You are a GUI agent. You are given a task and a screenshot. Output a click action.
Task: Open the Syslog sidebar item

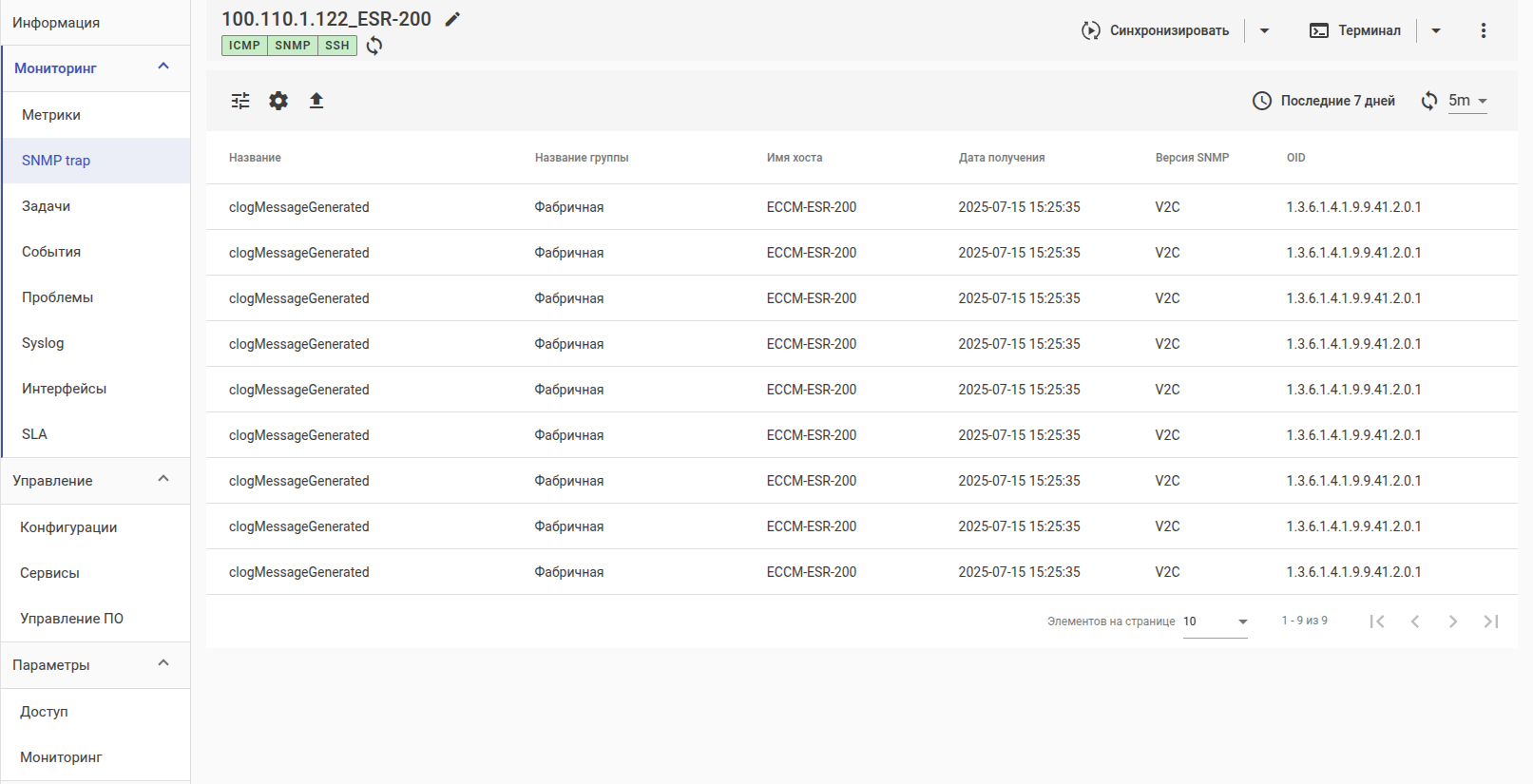coord(43,343)
